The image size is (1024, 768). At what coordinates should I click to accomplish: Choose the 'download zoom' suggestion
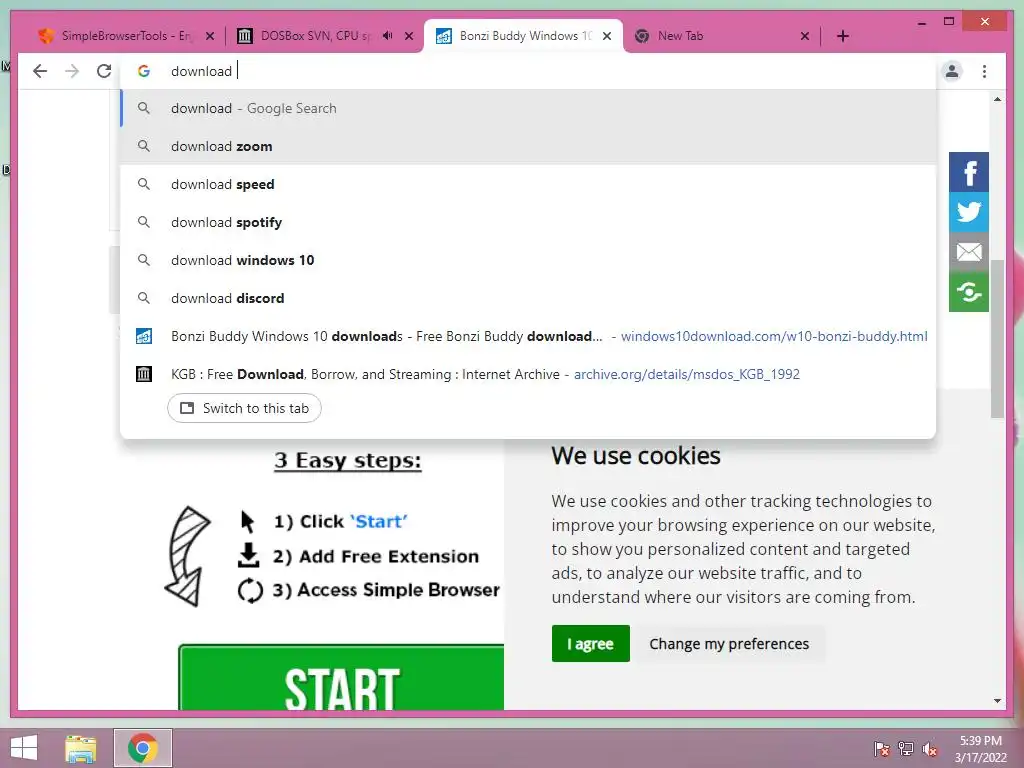point(528,146)
